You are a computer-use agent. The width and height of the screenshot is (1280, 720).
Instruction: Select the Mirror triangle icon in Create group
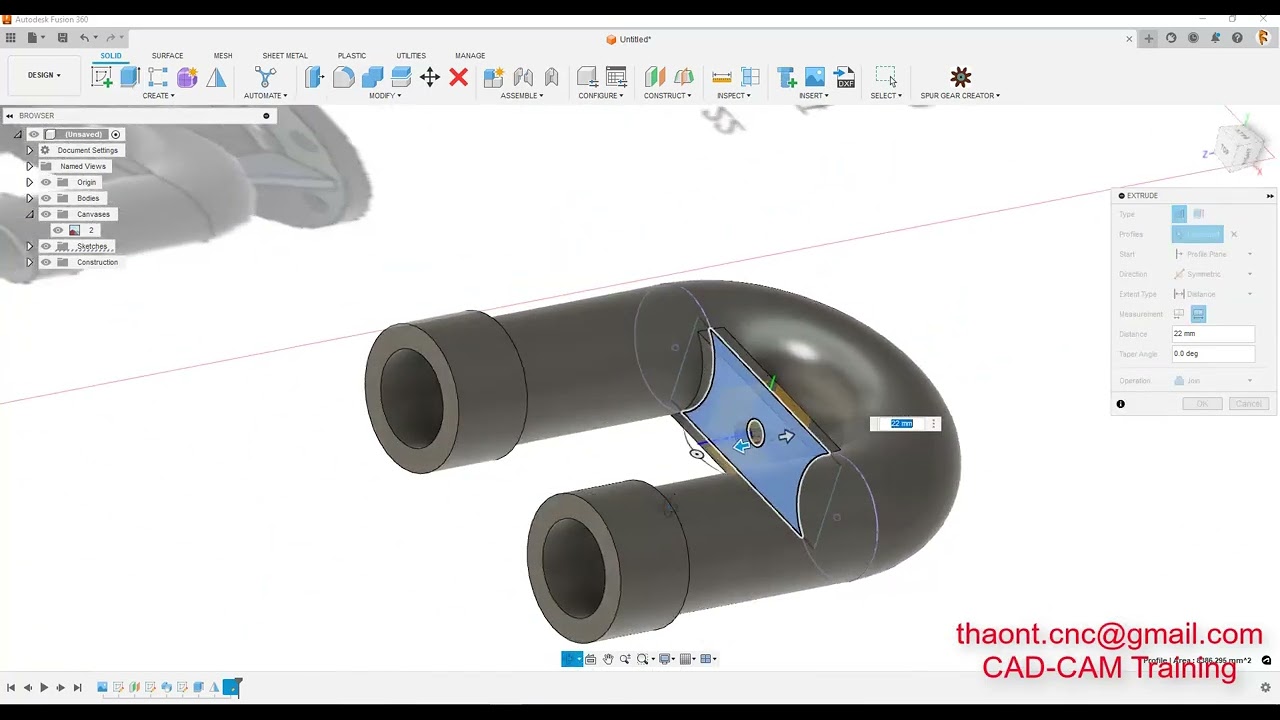coord(216,77)
